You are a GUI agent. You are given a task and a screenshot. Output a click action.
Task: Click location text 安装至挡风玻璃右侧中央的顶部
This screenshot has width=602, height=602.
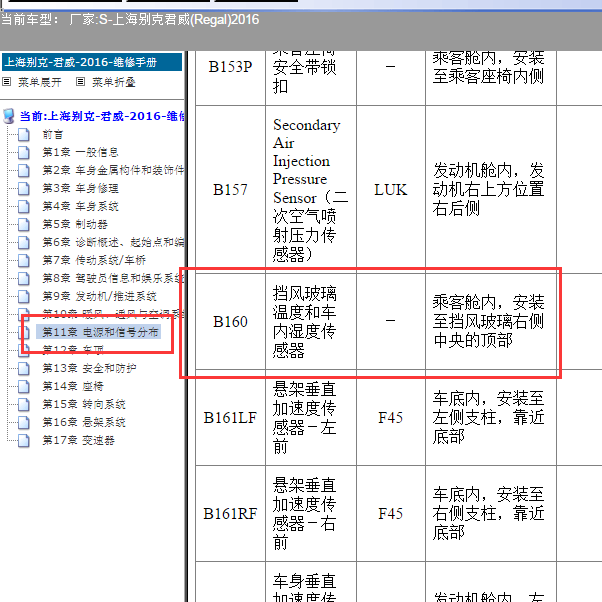pyautogui.click(x=488, y=322)
